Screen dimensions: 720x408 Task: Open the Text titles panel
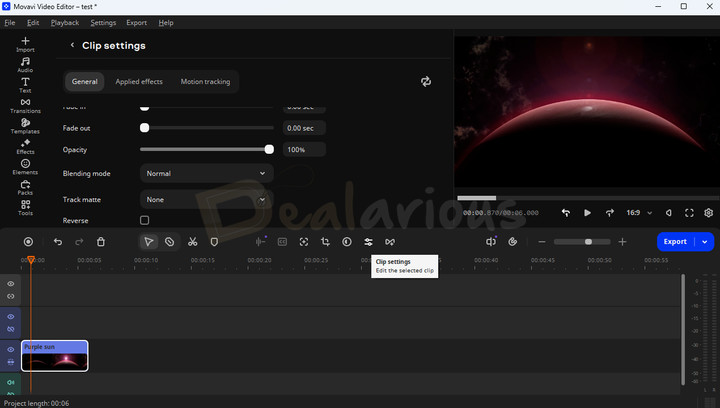coord(25,85)
